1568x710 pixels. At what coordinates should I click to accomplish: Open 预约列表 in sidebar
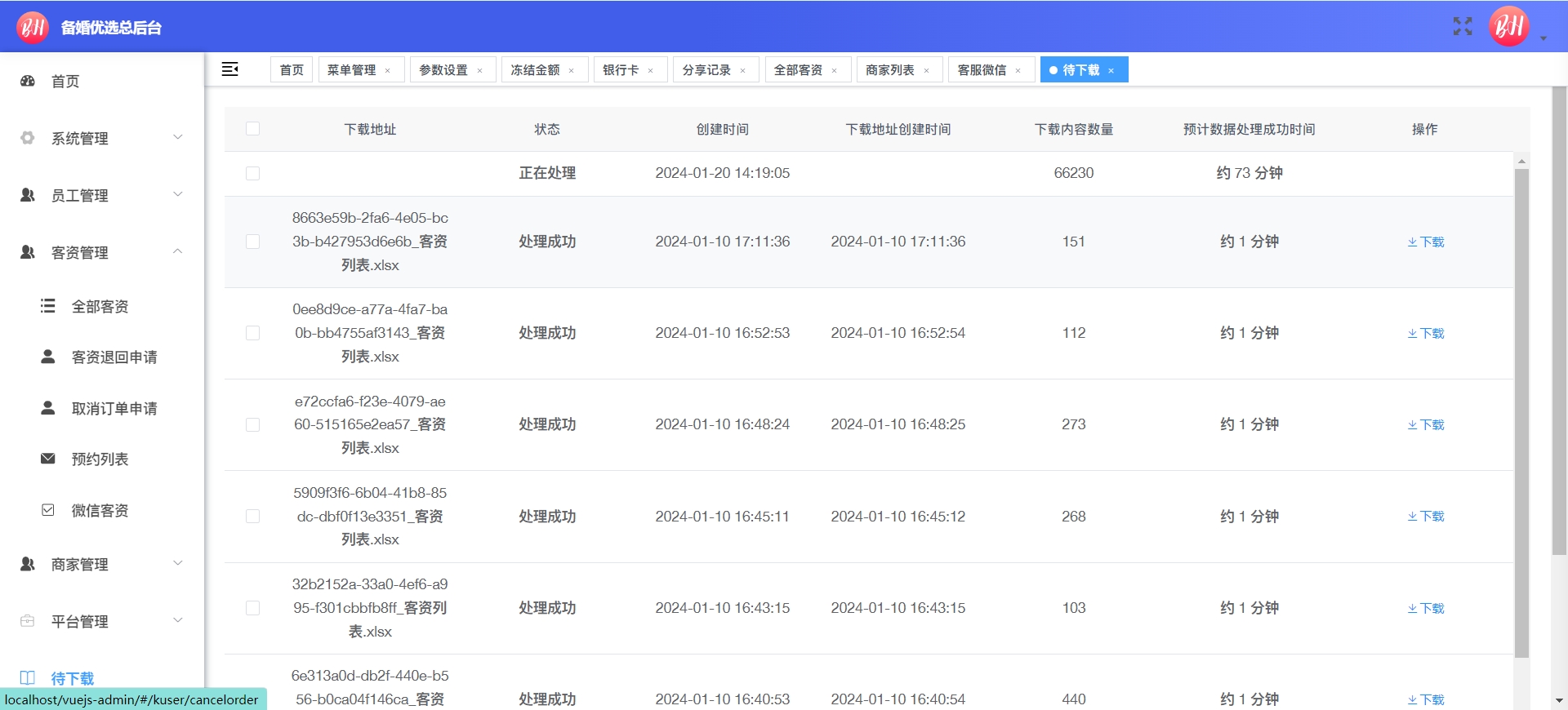click(100, 459)
